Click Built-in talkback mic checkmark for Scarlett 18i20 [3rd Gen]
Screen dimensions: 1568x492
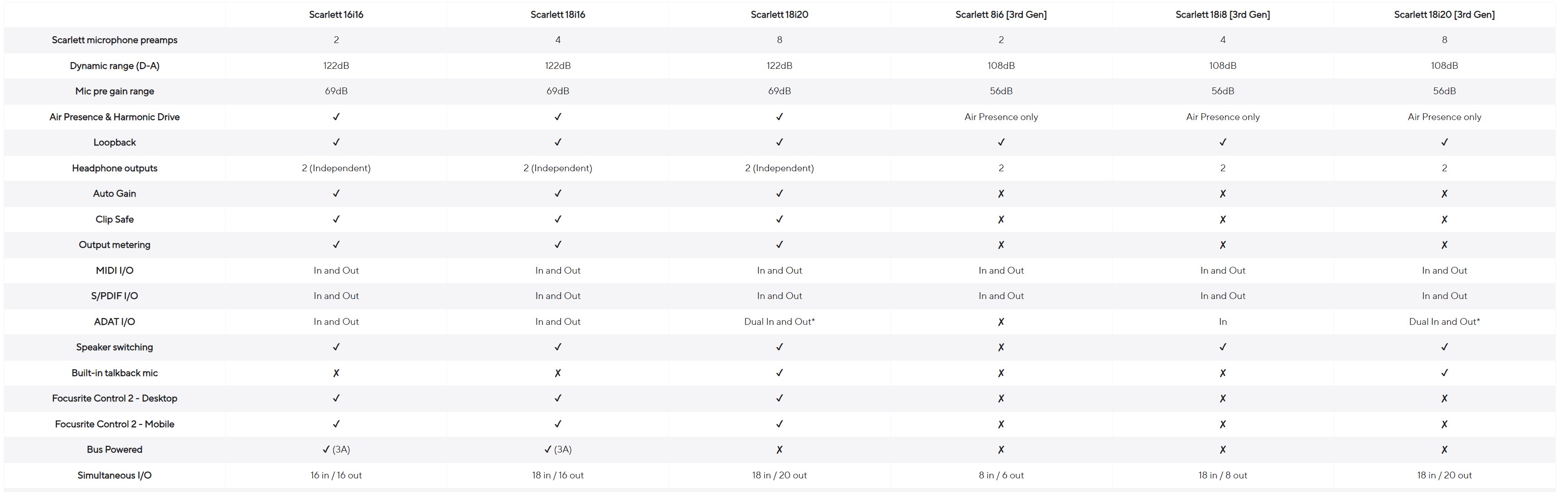coord(1444,373)
